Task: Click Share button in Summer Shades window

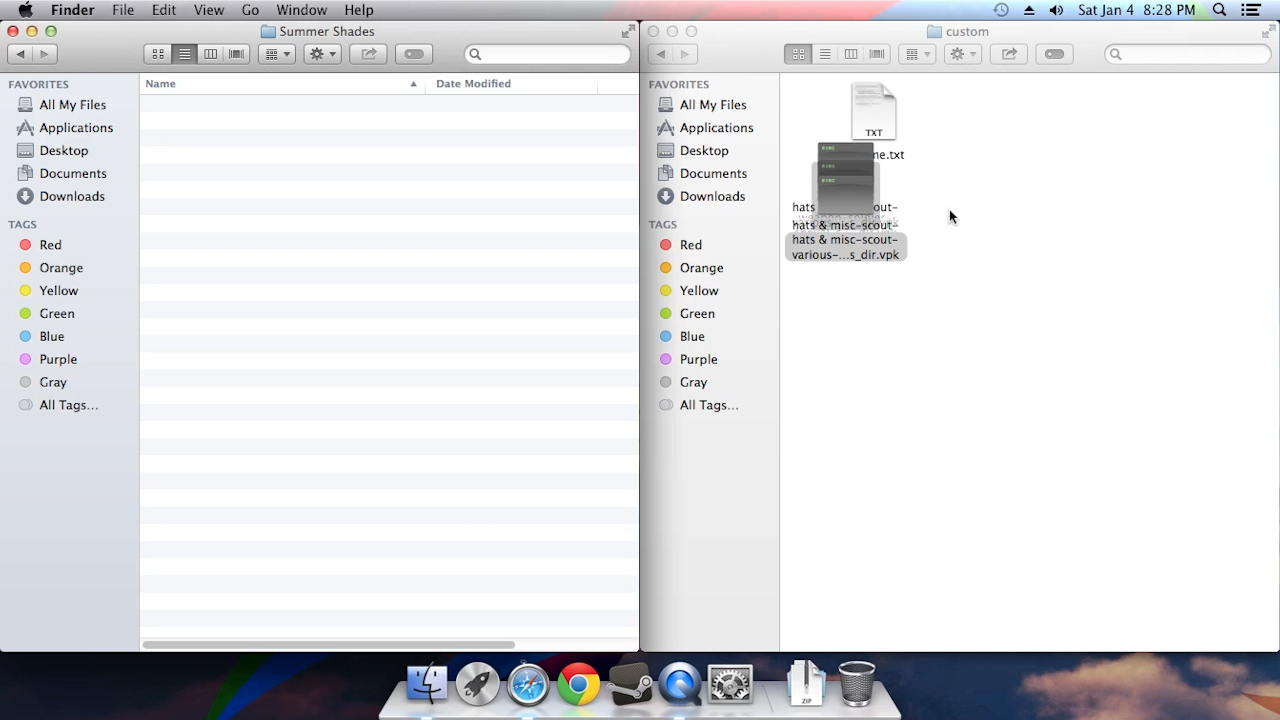Action: [368, 54]
